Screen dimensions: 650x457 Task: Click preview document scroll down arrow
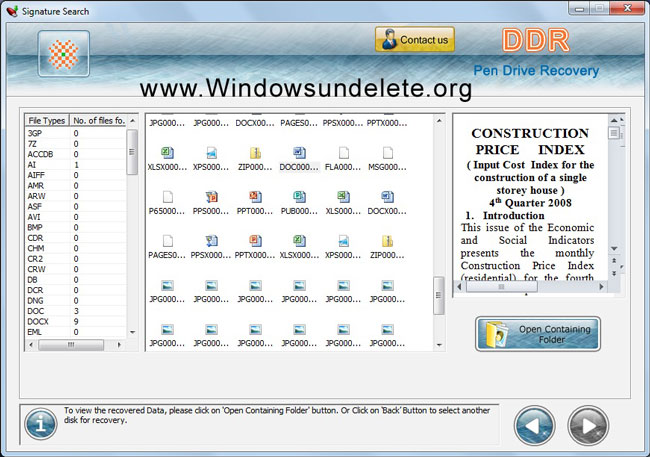pyautogui.click(x=614, y=249)
